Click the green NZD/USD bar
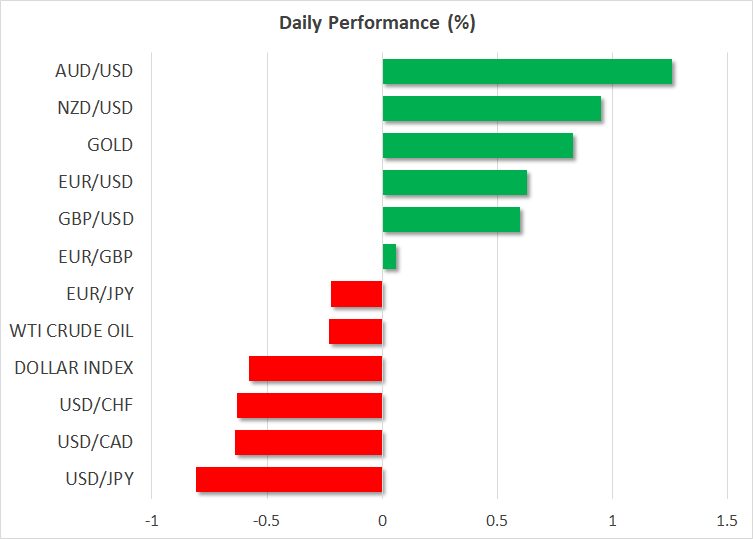Viewport: 753px width, 539px height. coord(492,108)
